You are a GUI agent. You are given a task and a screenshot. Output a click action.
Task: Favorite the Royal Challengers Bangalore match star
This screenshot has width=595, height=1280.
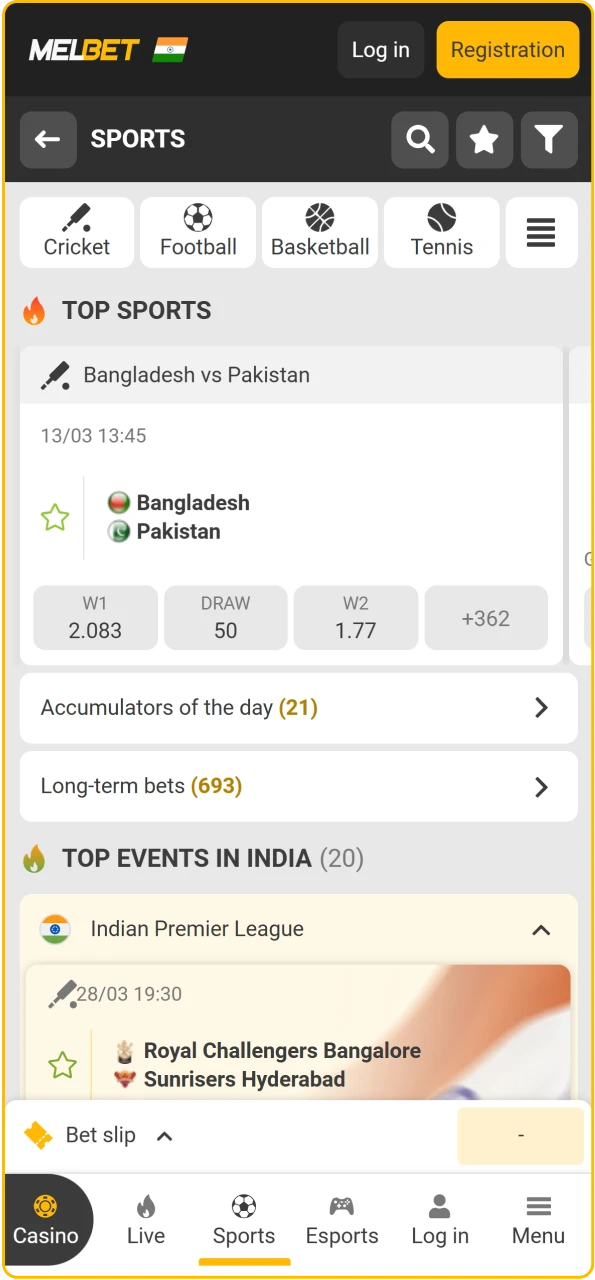click(62, 1064)
